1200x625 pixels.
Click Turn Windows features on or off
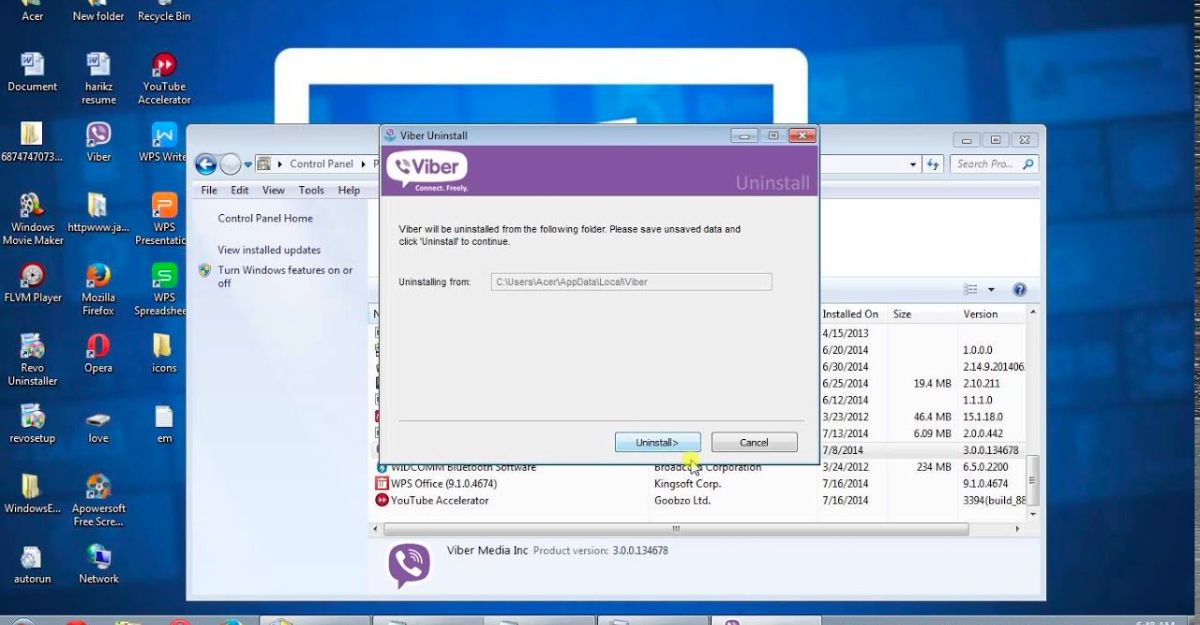coord(285,276)
